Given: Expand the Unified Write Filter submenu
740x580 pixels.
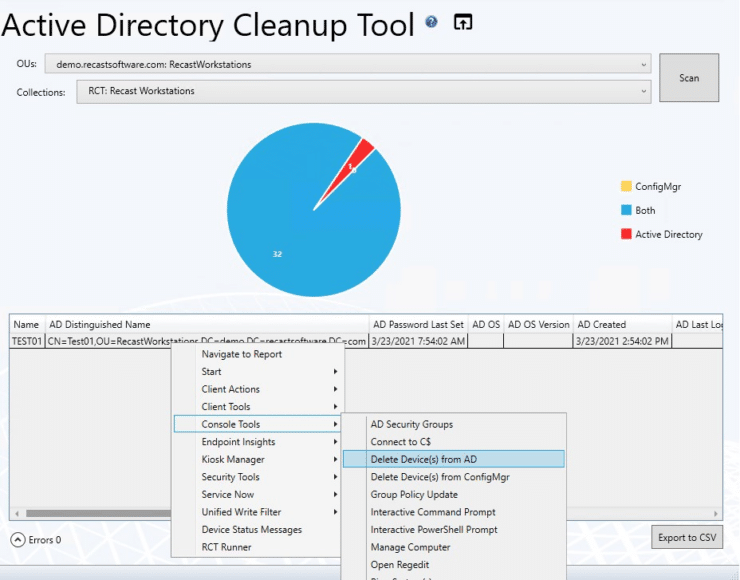Looking at the screenshot, I should click(257, 512).
